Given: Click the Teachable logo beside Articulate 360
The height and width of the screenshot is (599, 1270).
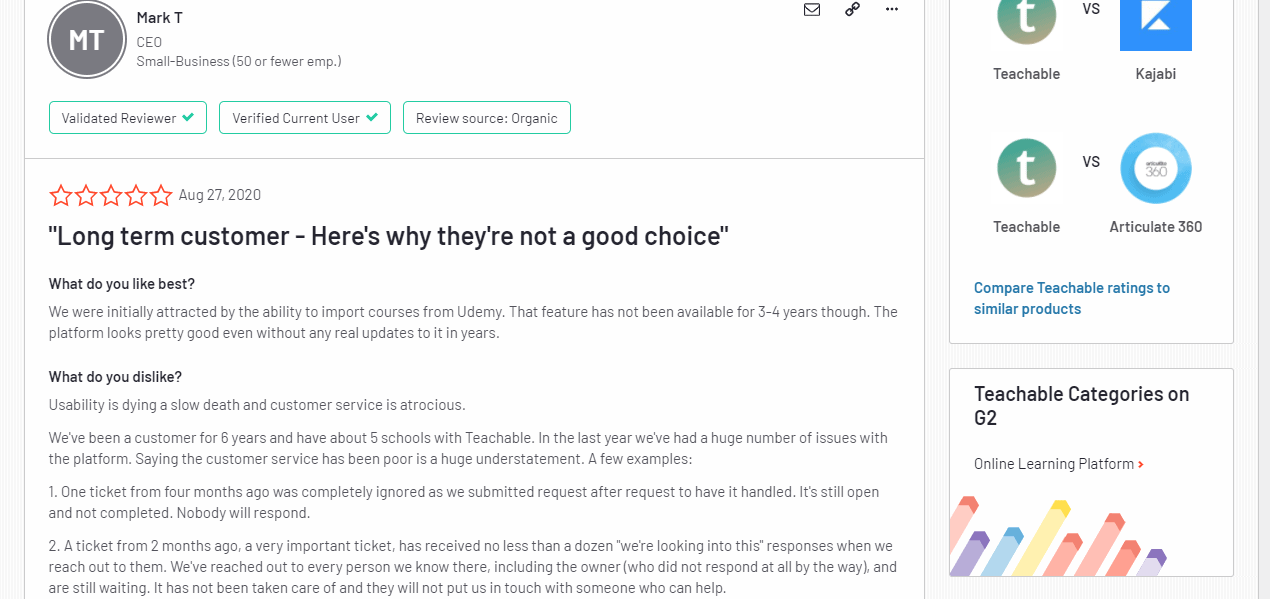Looking at the screenshot, I should (1026, 168).
